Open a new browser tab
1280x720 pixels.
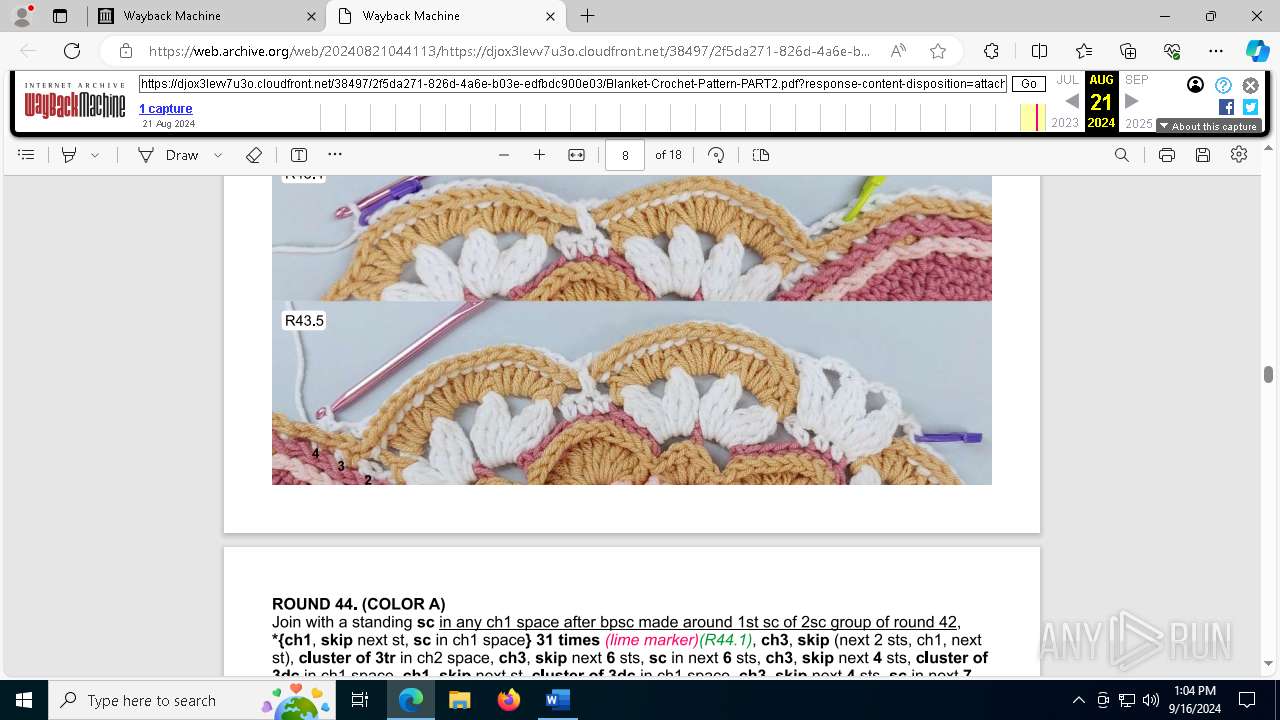click(588, 16)
